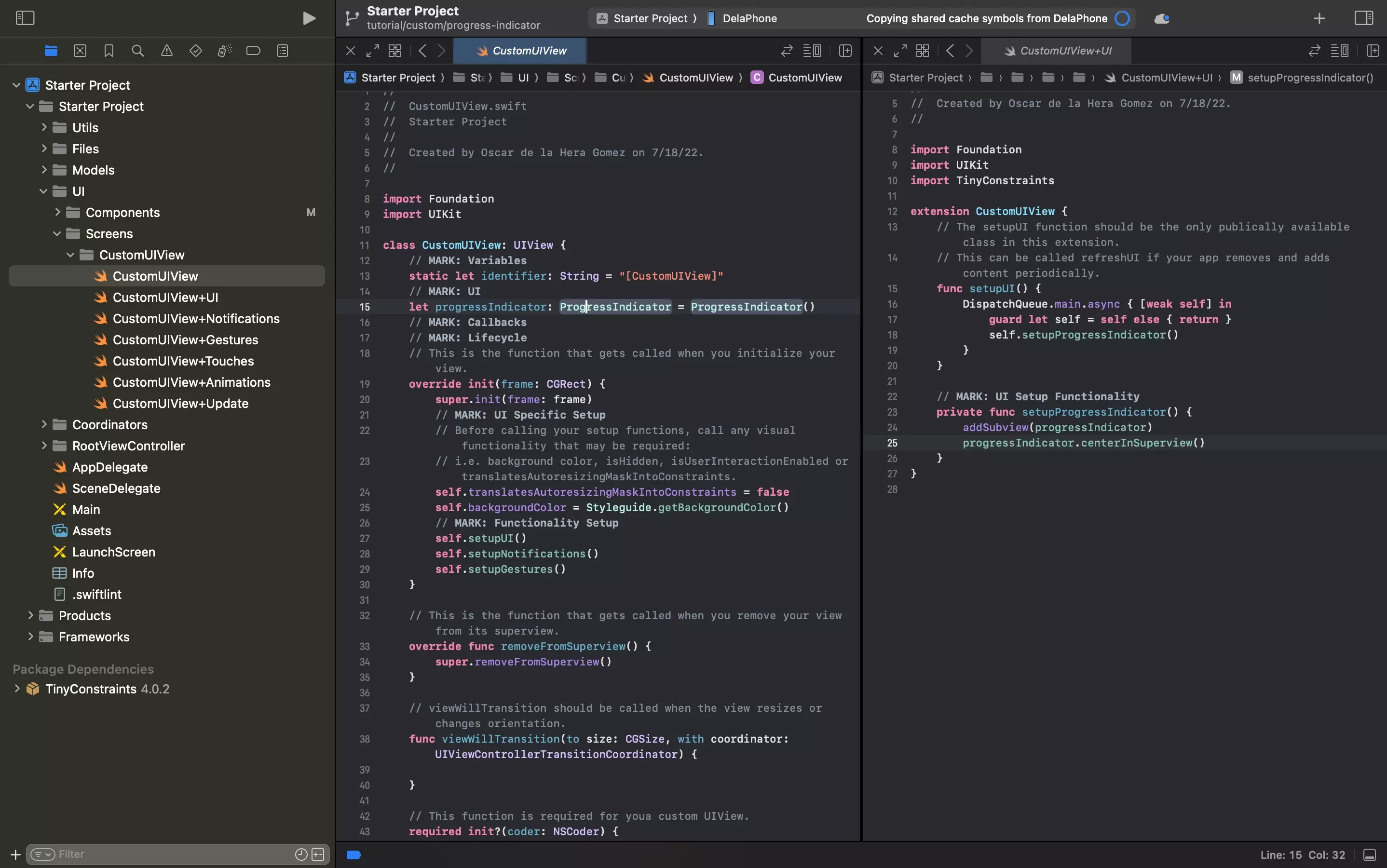Click CustomUIView+UI in the right jump bar
This screenshot has width=1387, height=868.
[x=1158, y=78]
